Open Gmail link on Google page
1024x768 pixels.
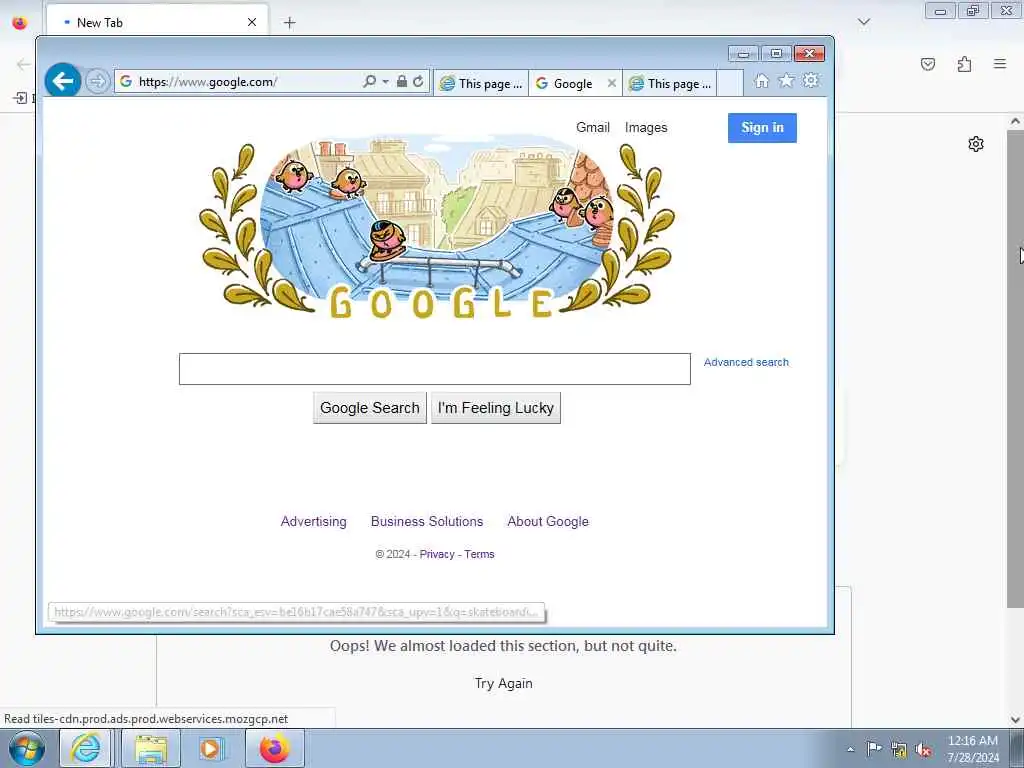pos(592,127)
